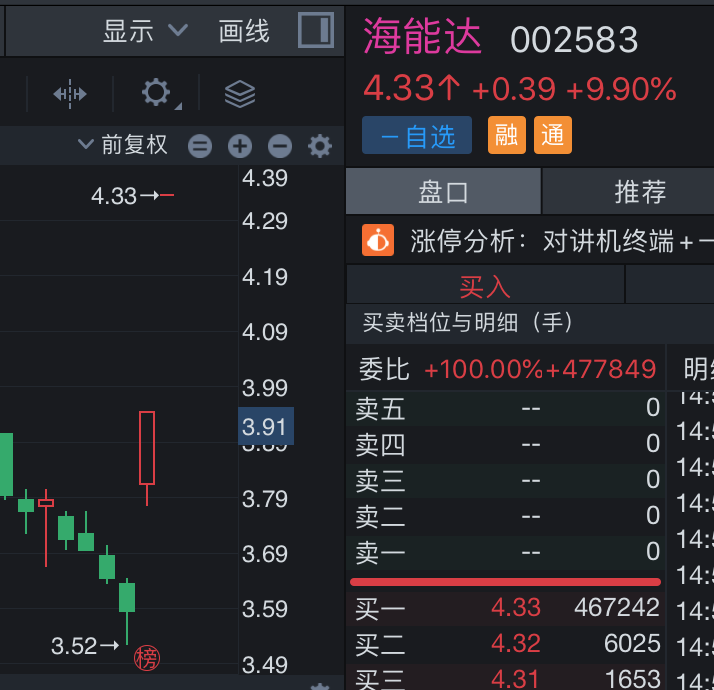
Task: Switch to the 盘口 tab
Action: [x=443, y=192]
